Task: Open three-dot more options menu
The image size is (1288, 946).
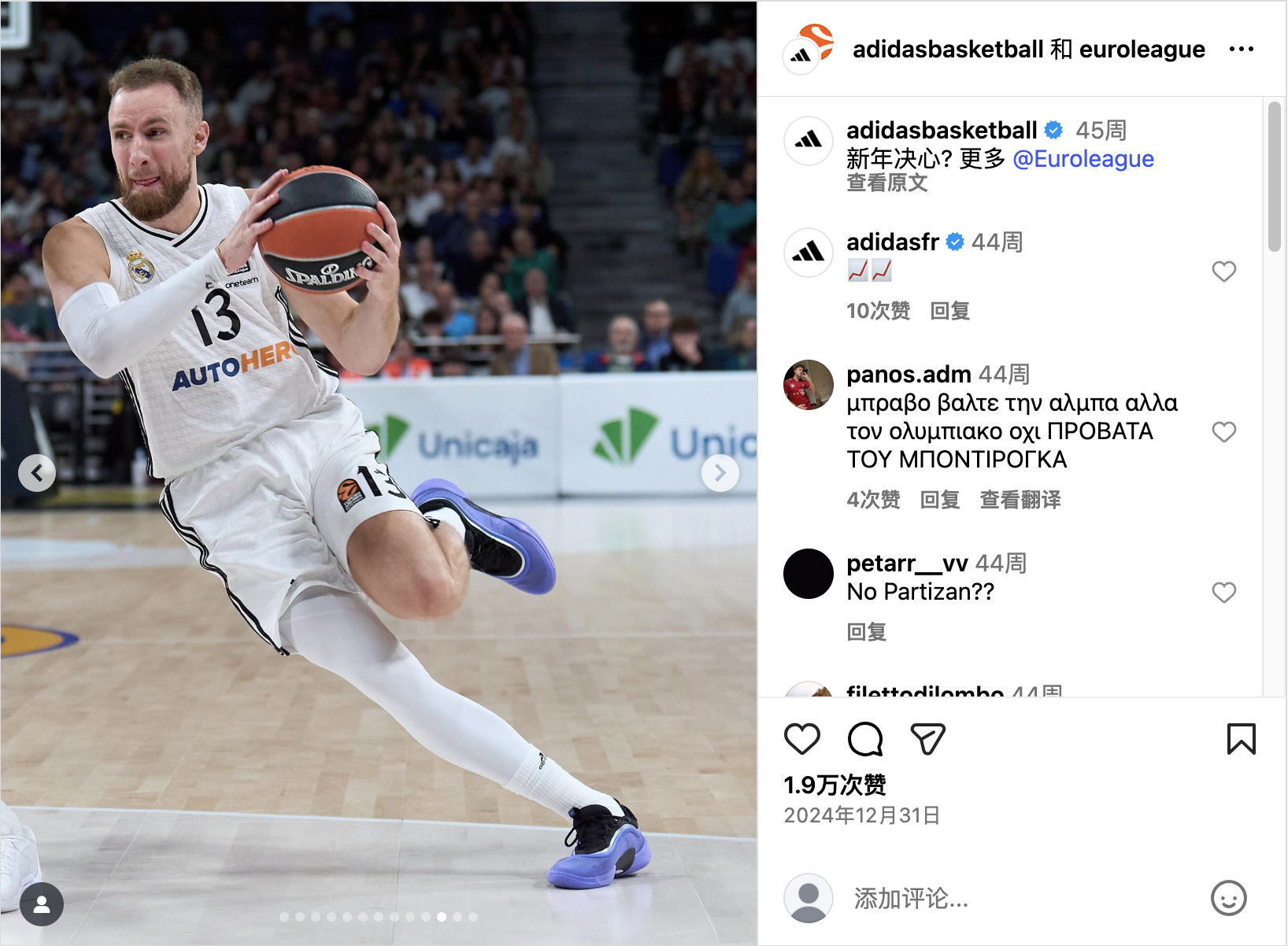Action: (1241, 49)
